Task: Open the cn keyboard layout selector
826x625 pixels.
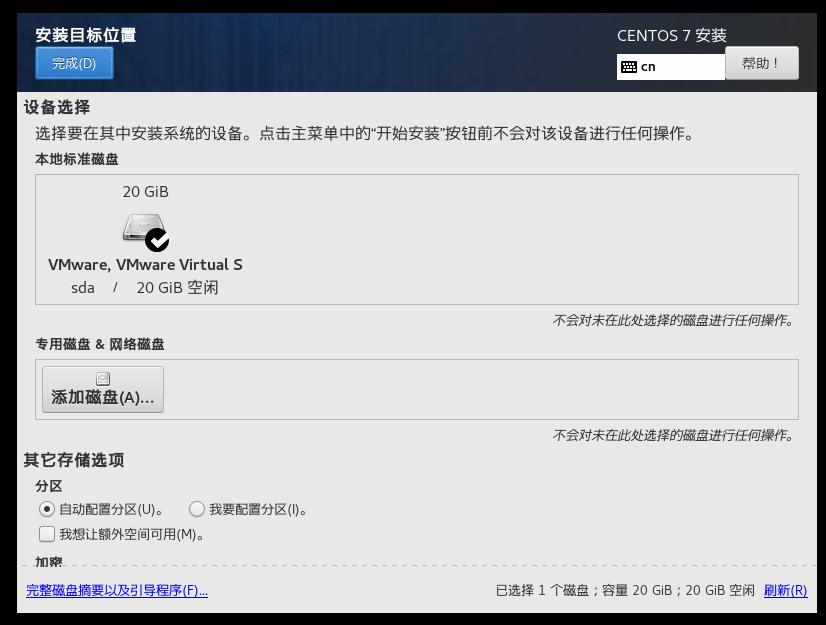Action: [x=670, y=65]
